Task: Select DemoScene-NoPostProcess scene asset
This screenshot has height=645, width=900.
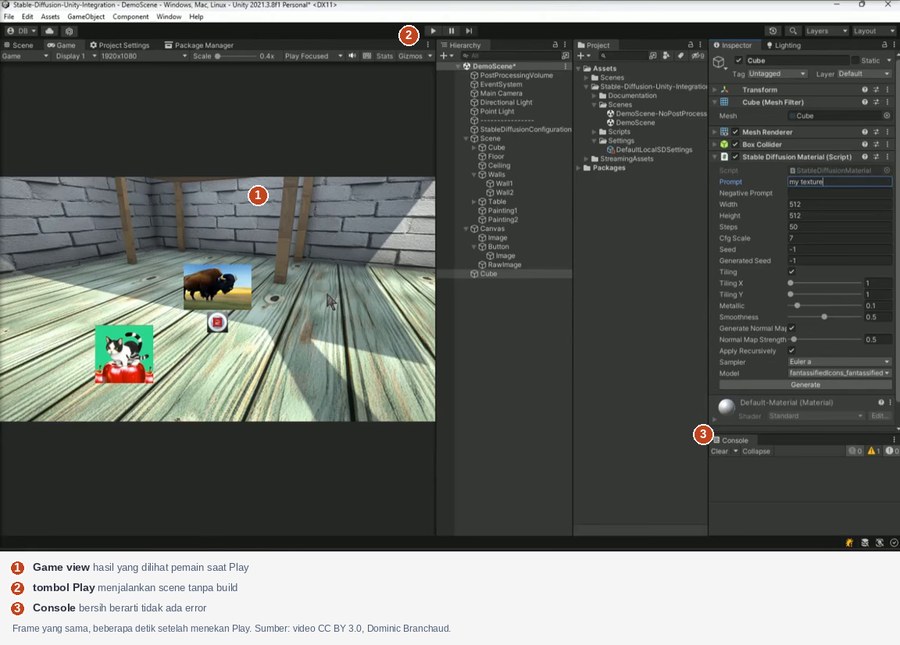Action: tap(657, 114)
